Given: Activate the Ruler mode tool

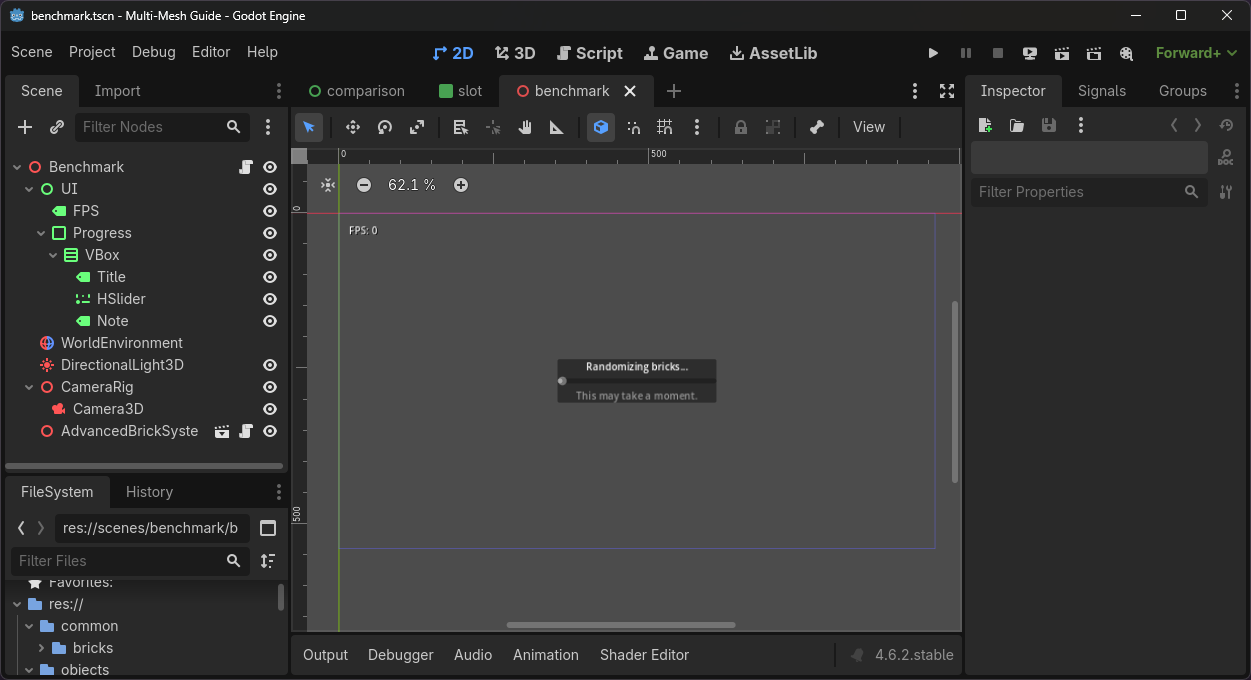Looking at the screenshot, I should [557, 127].
